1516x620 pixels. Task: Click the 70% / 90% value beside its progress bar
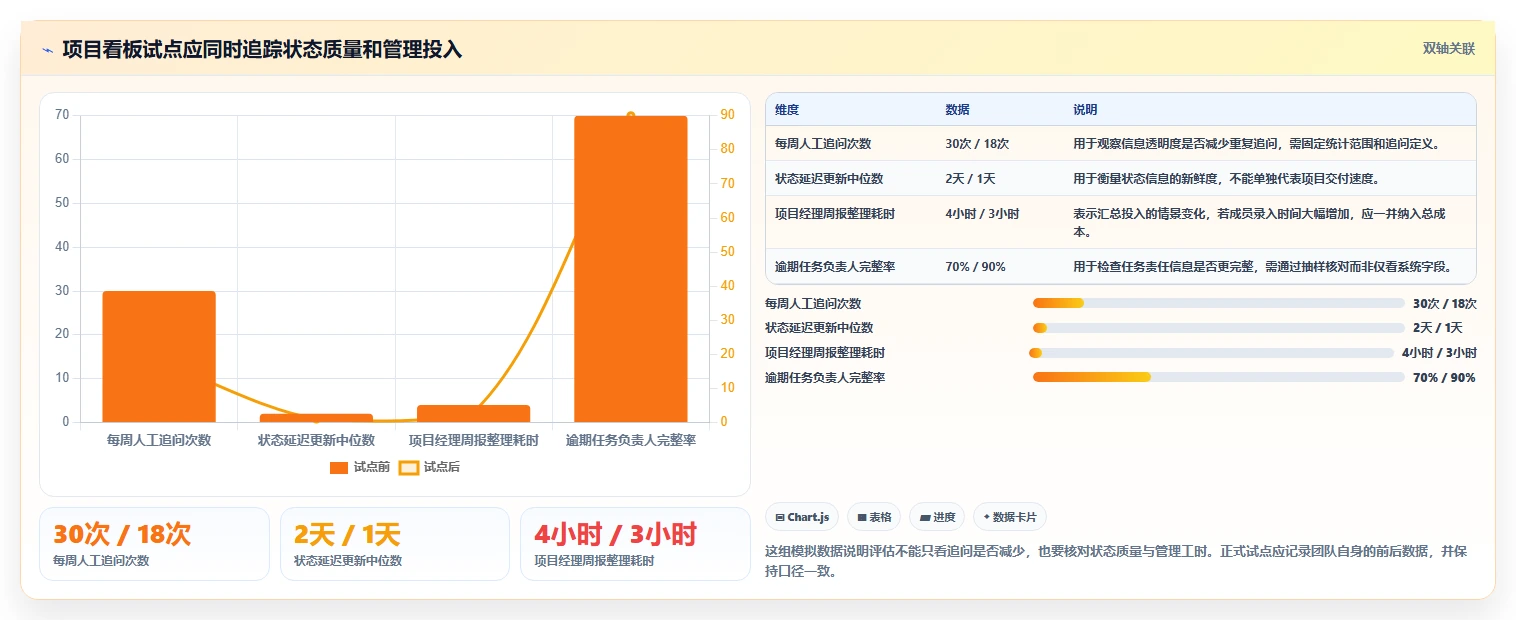(1444, 378)
